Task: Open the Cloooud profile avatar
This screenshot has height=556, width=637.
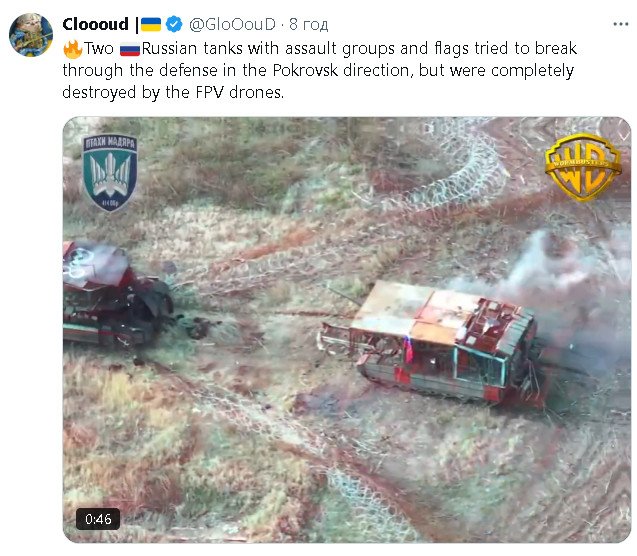Action: 31,35
